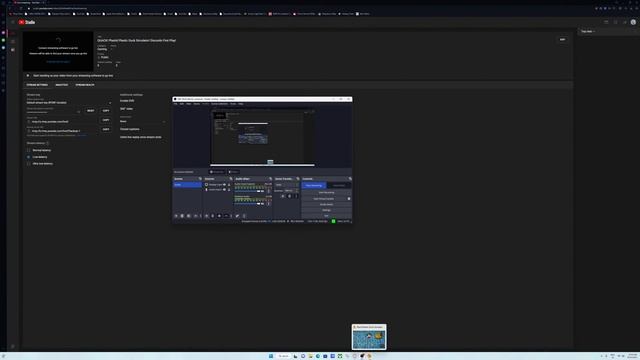The image size is (640, 360).
Task: Switch to the Stream Health tab
Action: coord(85,85)
